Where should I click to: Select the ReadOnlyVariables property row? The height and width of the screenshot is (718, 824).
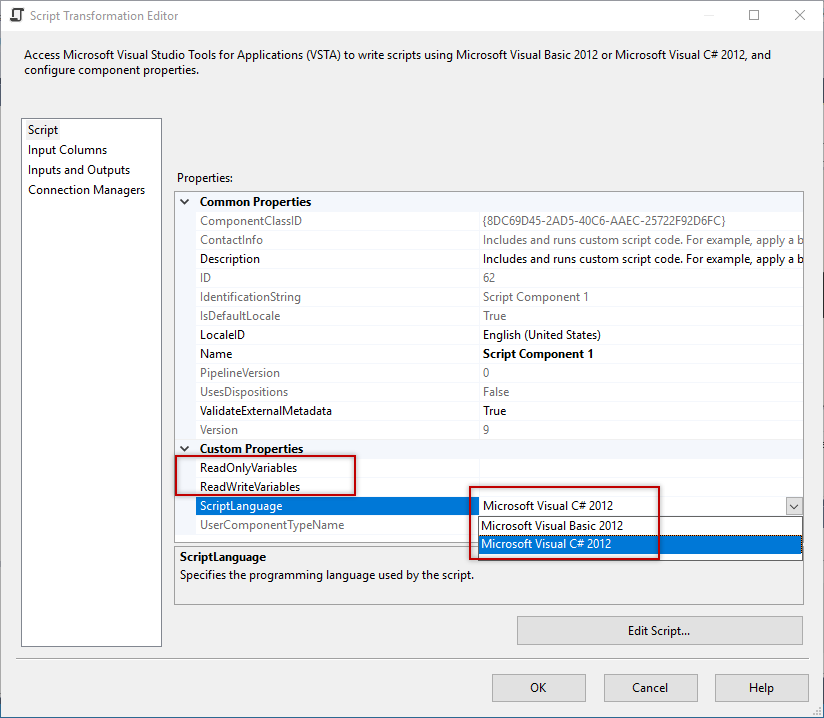click(250, 467)
